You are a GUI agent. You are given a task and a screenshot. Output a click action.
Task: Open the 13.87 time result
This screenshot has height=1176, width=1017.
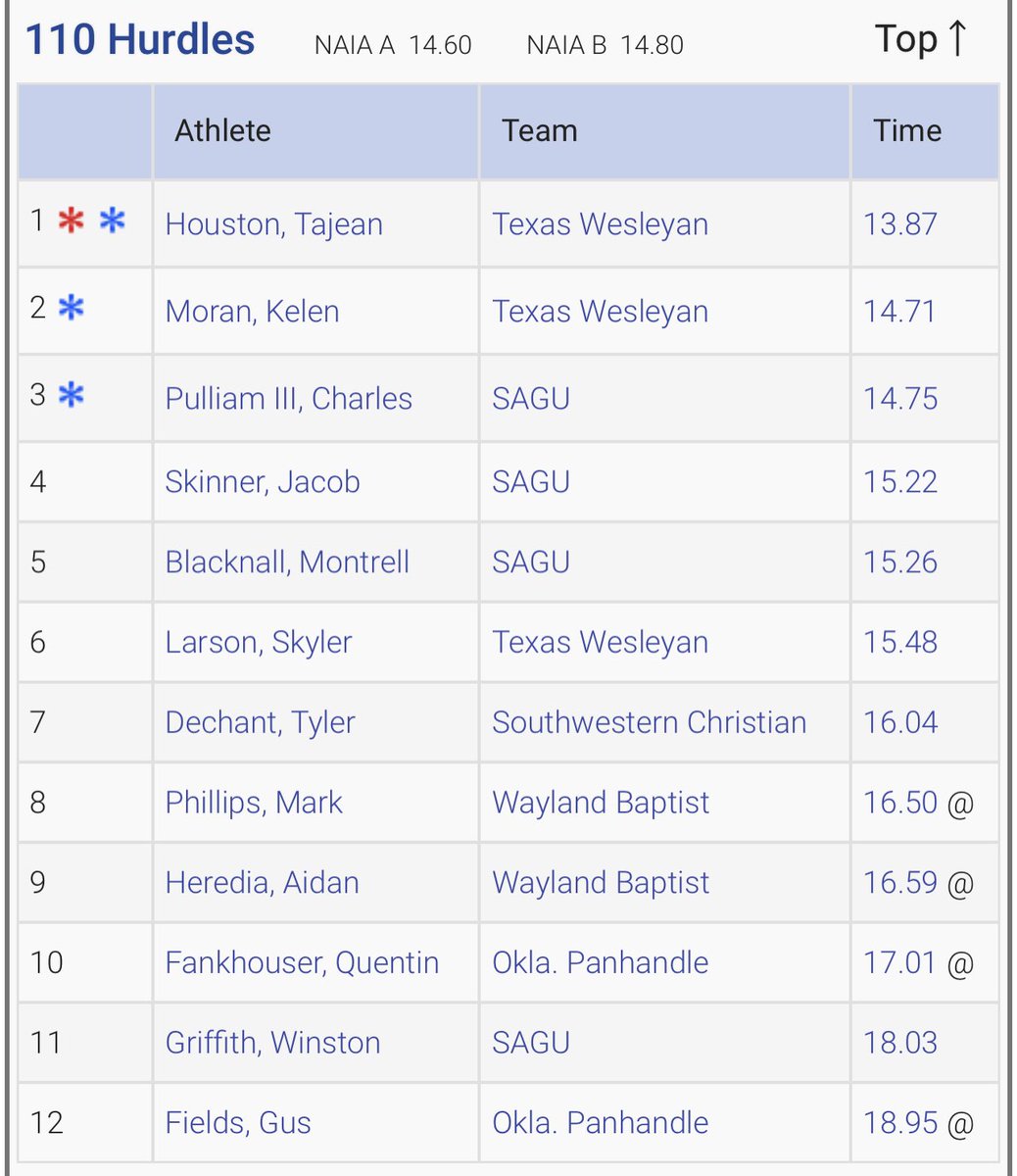900,224
